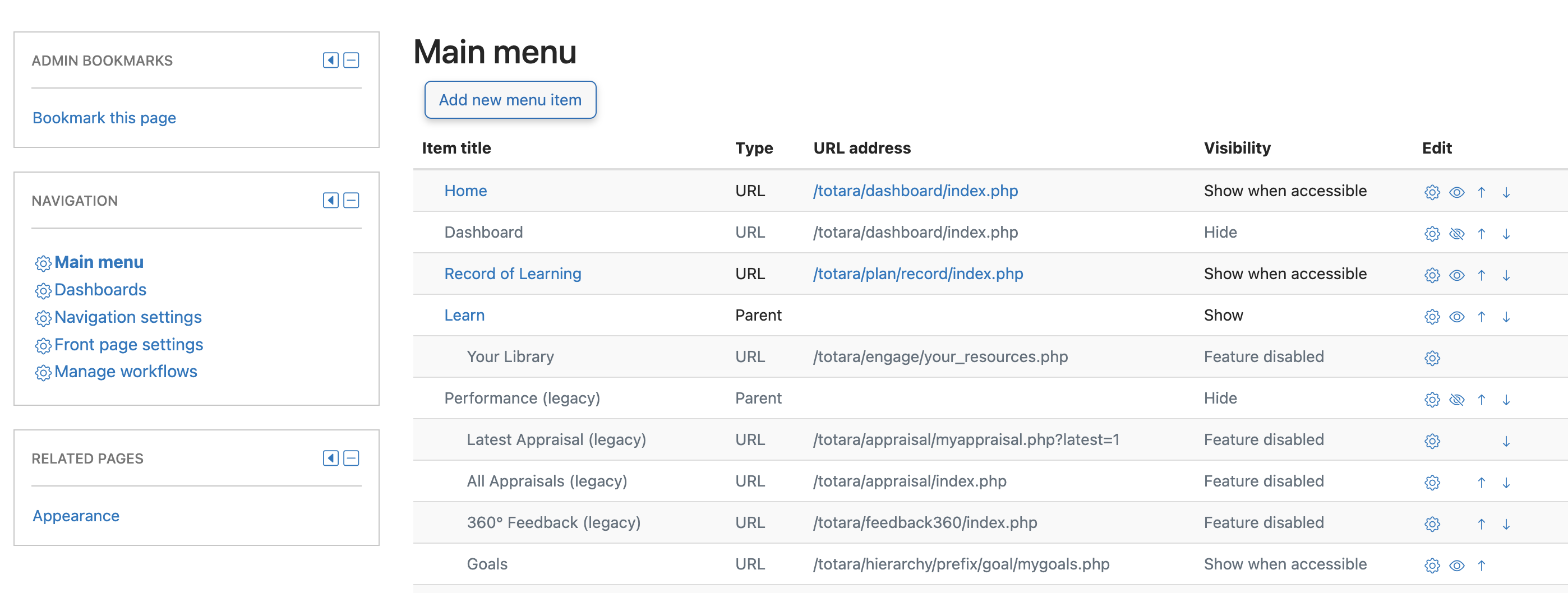Open Goals row settings gear
Viewport: 1568px width, 593px height.
click(x=1432, y=565)
